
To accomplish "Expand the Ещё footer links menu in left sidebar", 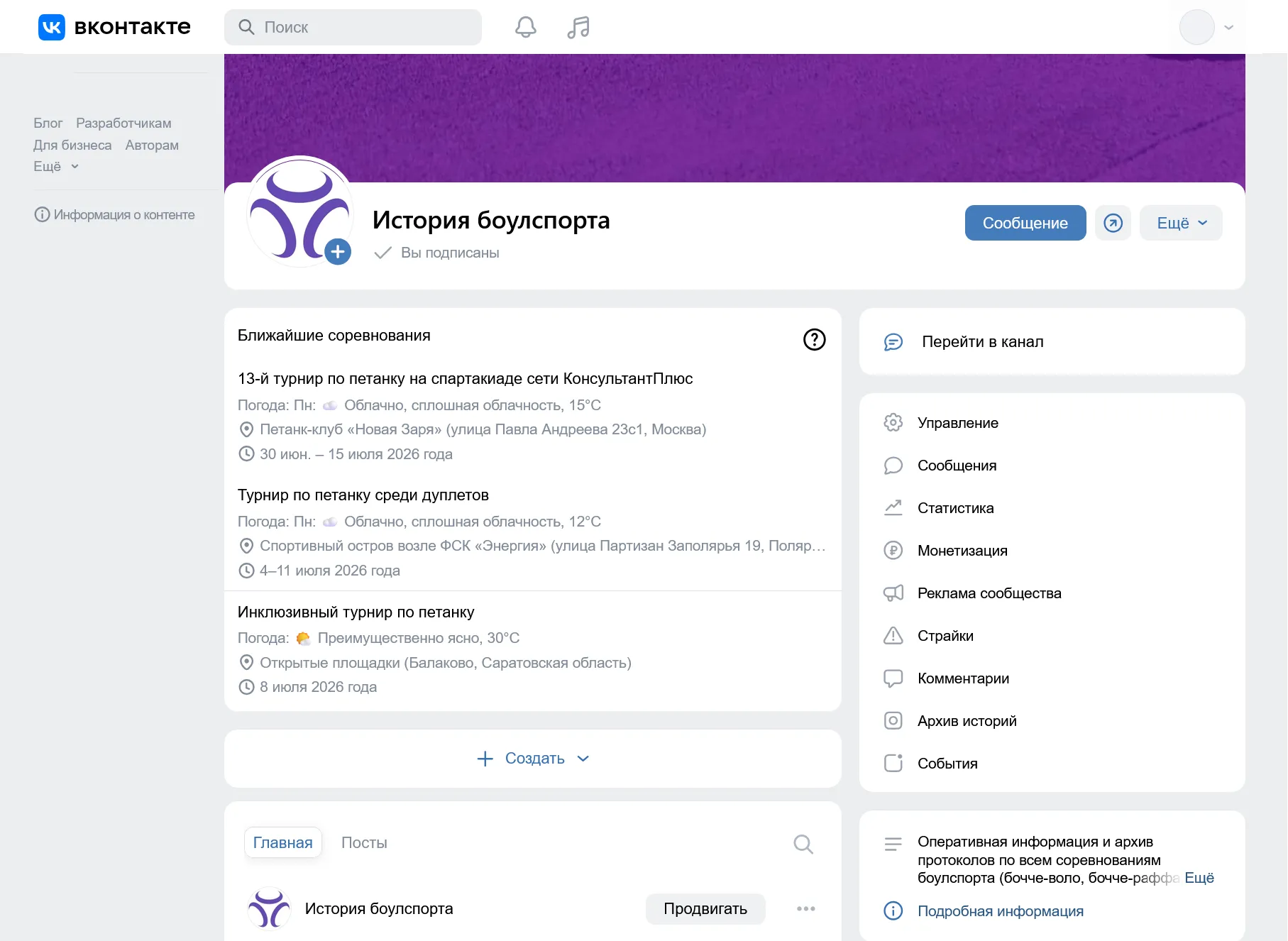I will [x=56, y=167].
